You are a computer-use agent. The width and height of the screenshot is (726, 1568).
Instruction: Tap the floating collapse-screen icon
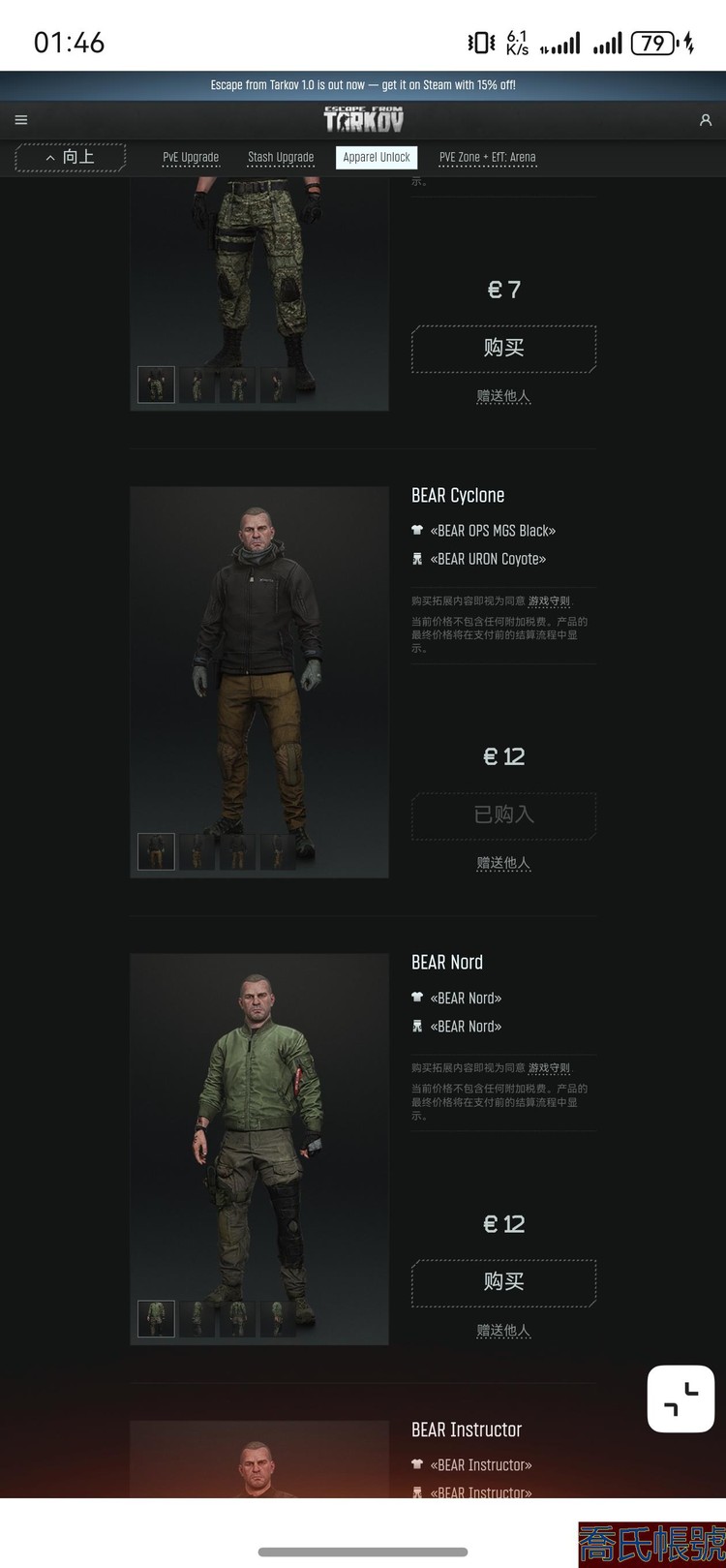pos(681,1399)
